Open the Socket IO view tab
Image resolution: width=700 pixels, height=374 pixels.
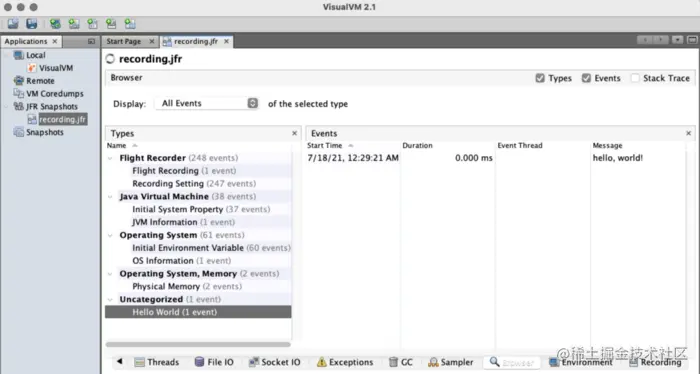(275, 362)
